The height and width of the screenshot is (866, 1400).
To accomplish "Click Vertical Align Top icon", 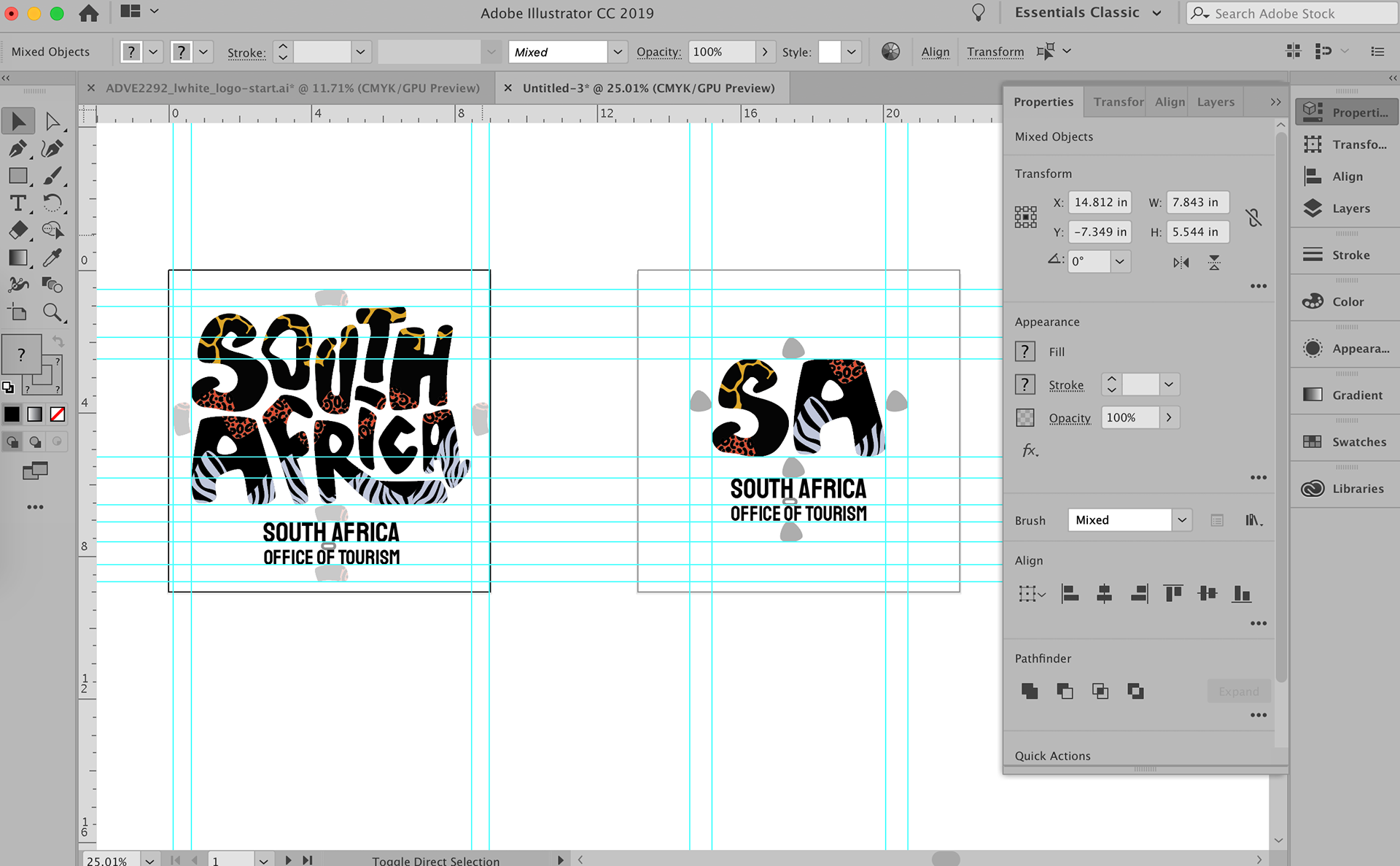I will [x=1173, y=594].
